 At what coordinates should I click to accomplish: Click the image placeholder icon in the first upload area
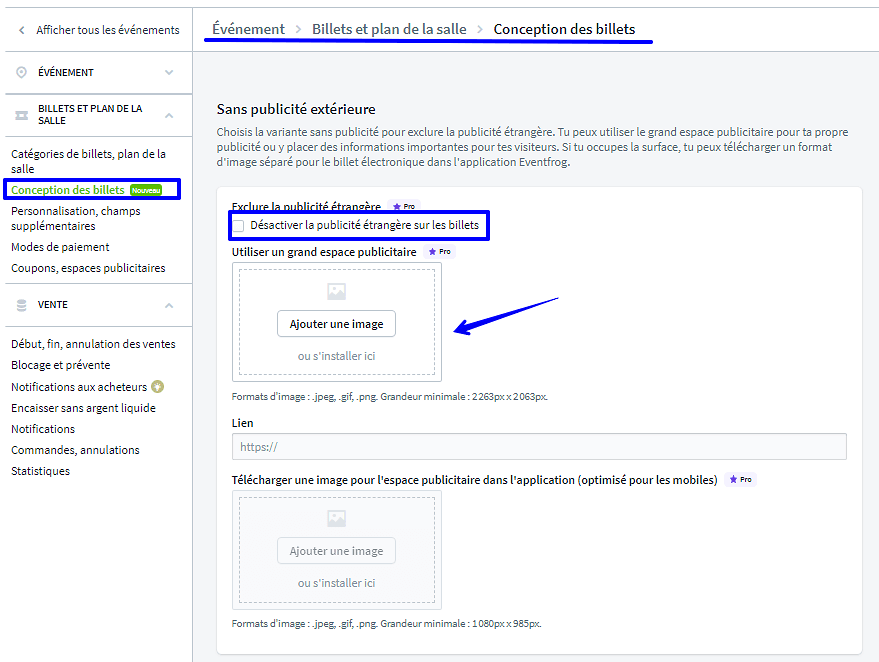point(336,292)
